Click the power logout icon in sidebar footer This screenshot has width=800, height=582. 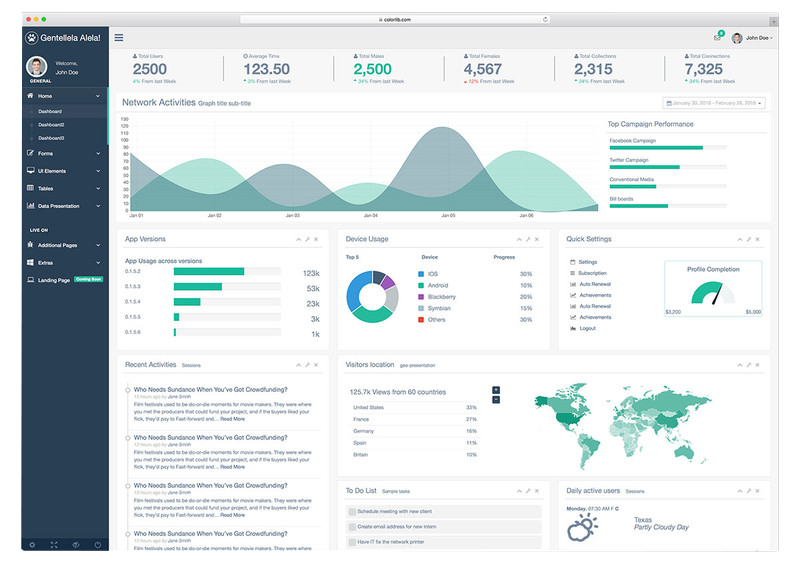(98, 544)
